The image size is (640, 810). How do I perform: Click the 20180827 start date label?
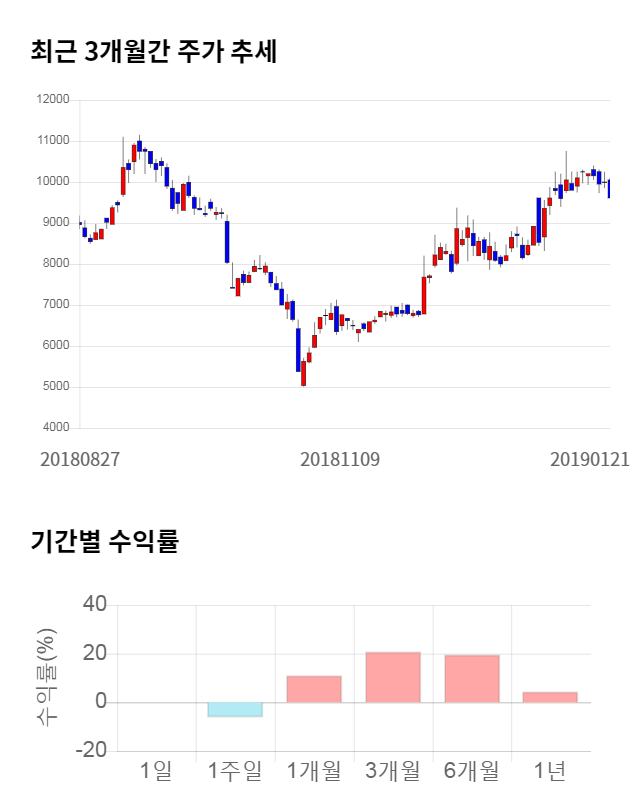coord(80,459)
